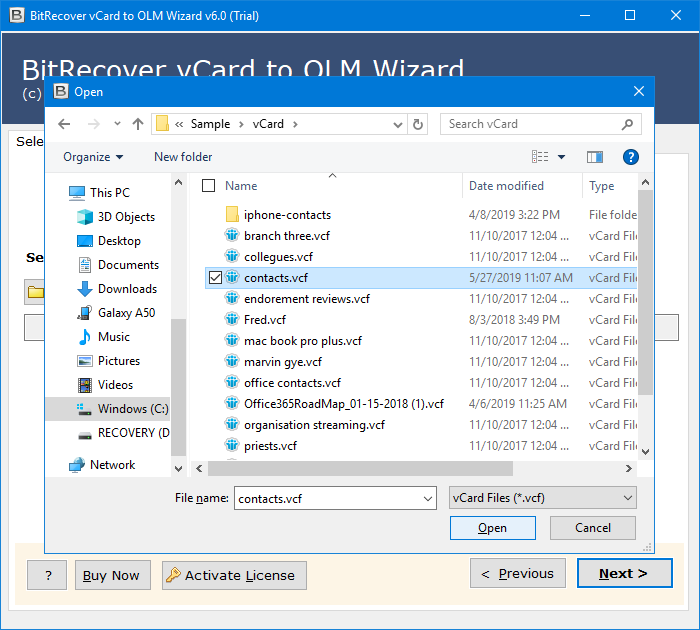Click file list vertical scrollbar thumb
This screenshot has width=700, height=630.
[646, 292]
